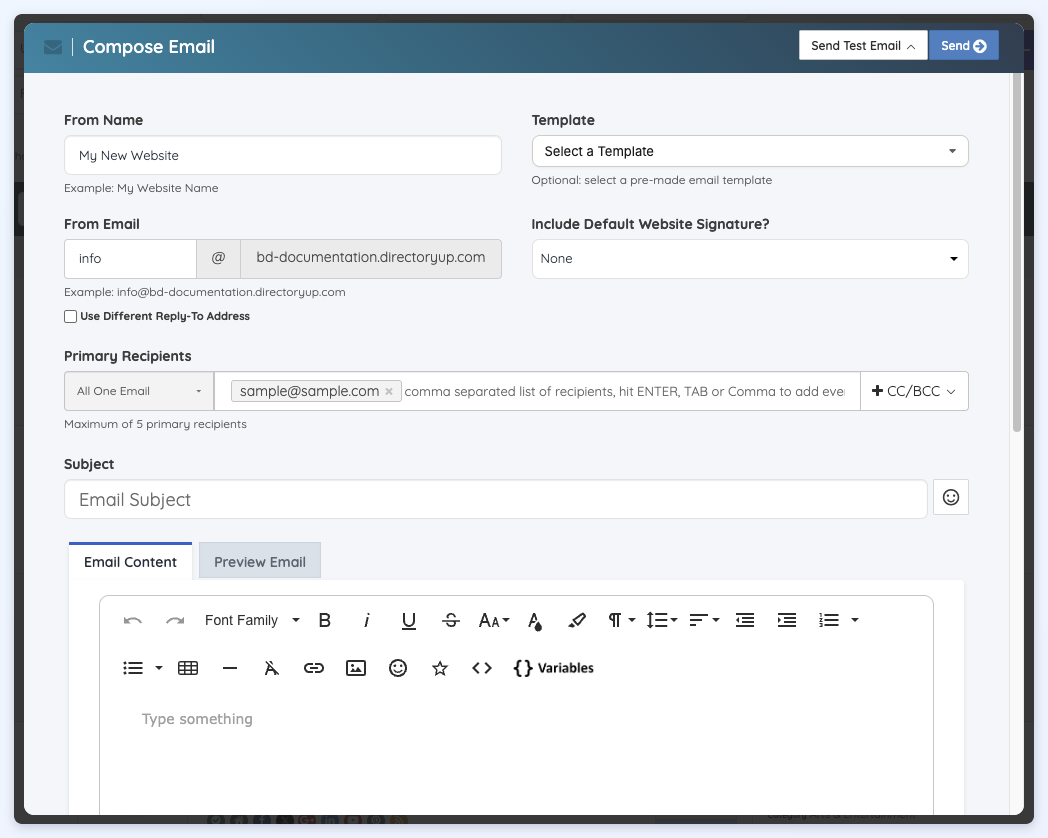The height and width of the screenshot is (838, 1048).
Task: Check Use Different Reply-To Address
Action: tap(70, 316)
